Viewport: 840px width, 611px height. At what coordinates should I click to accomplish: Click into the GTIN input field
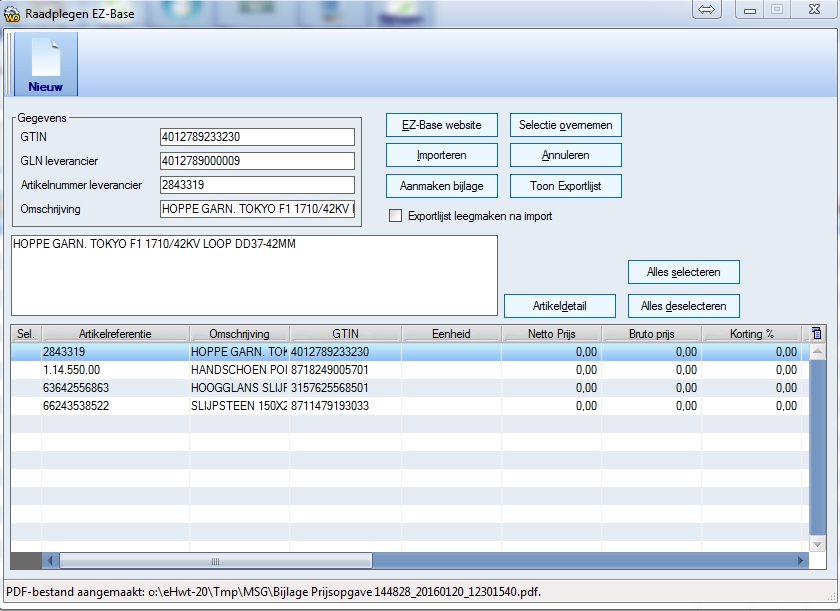pyautogui.click(x=257, y=137)
